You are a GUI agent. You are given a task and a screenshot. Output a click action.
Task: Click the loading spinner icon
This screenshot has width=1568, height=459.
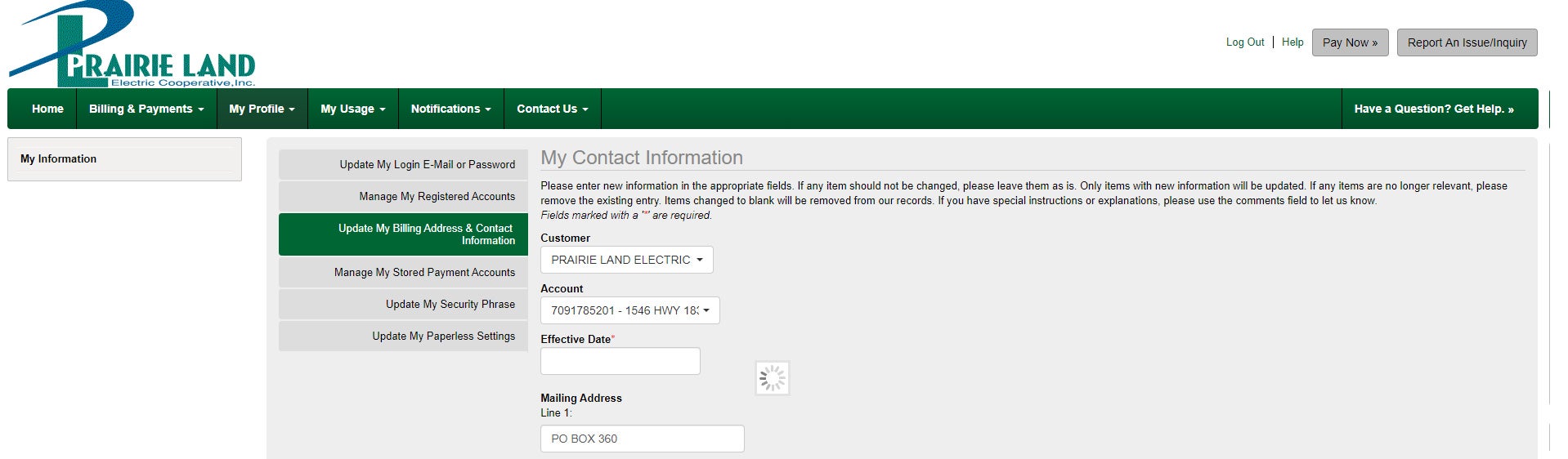(x=773, y=378)
